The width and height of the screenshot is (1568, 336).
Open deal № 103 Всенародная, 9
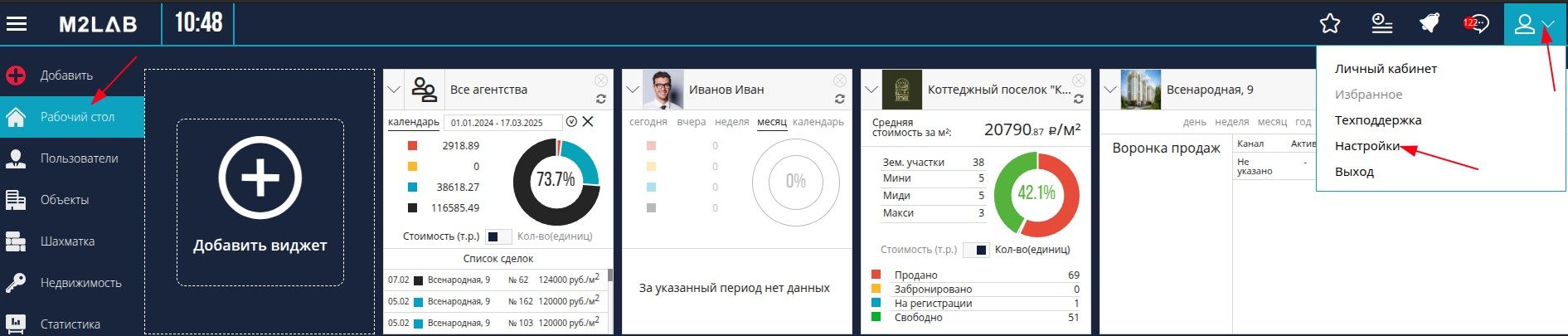(x=495, y=323)
